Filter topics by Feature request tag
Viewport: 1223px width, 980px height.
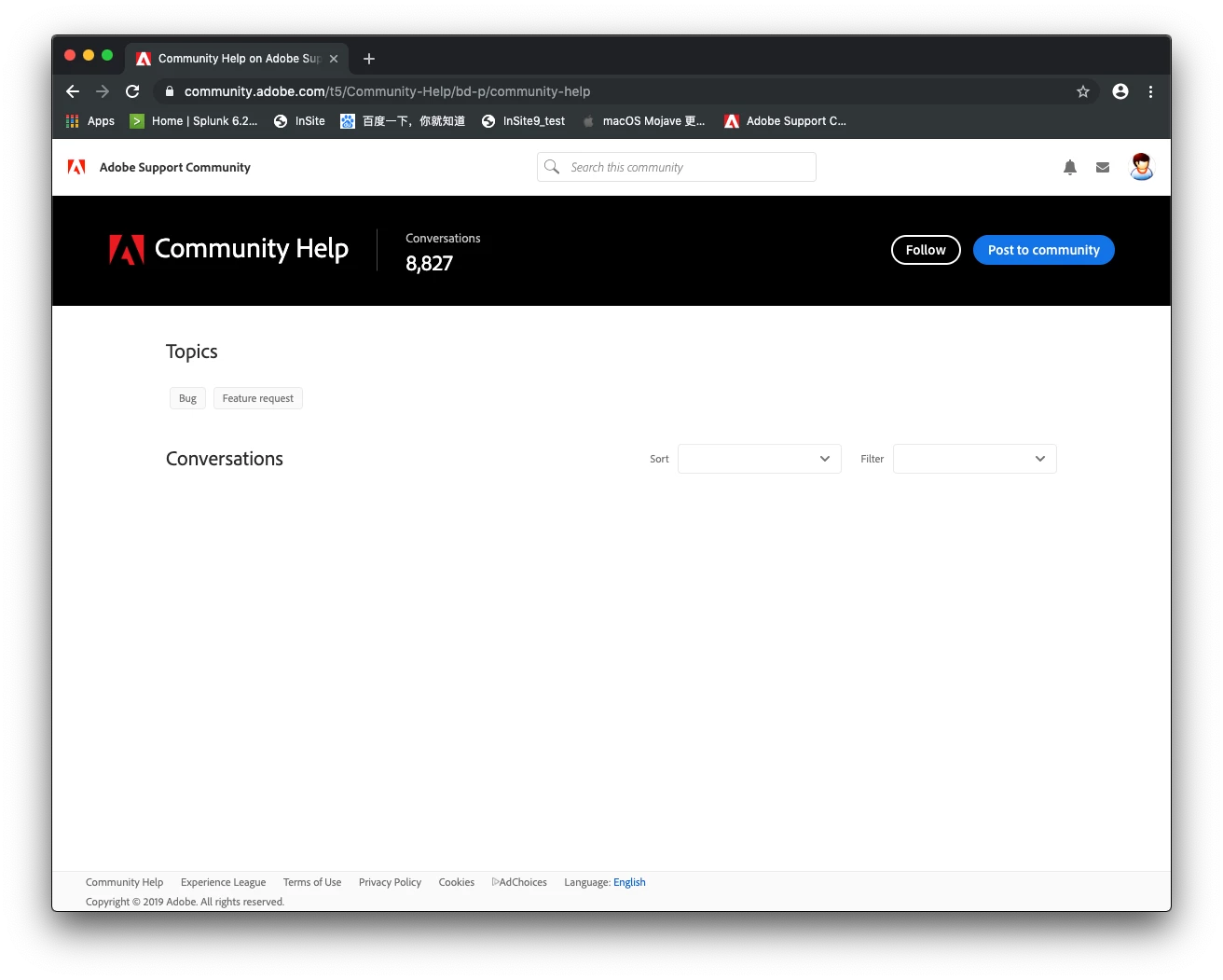tap(258, 398)
